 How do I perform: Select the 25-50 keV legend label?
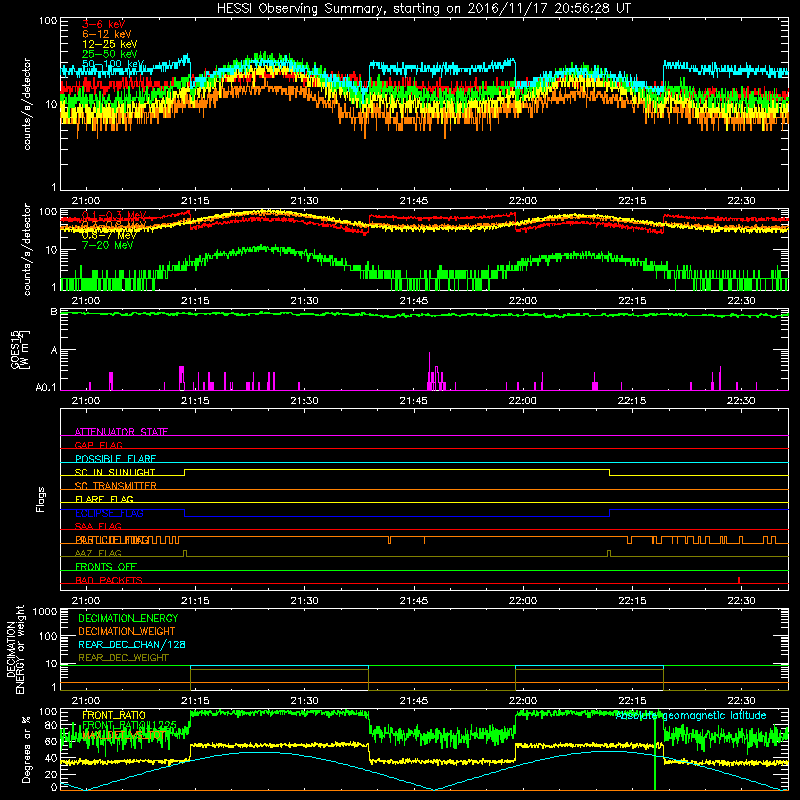(109, 54)
